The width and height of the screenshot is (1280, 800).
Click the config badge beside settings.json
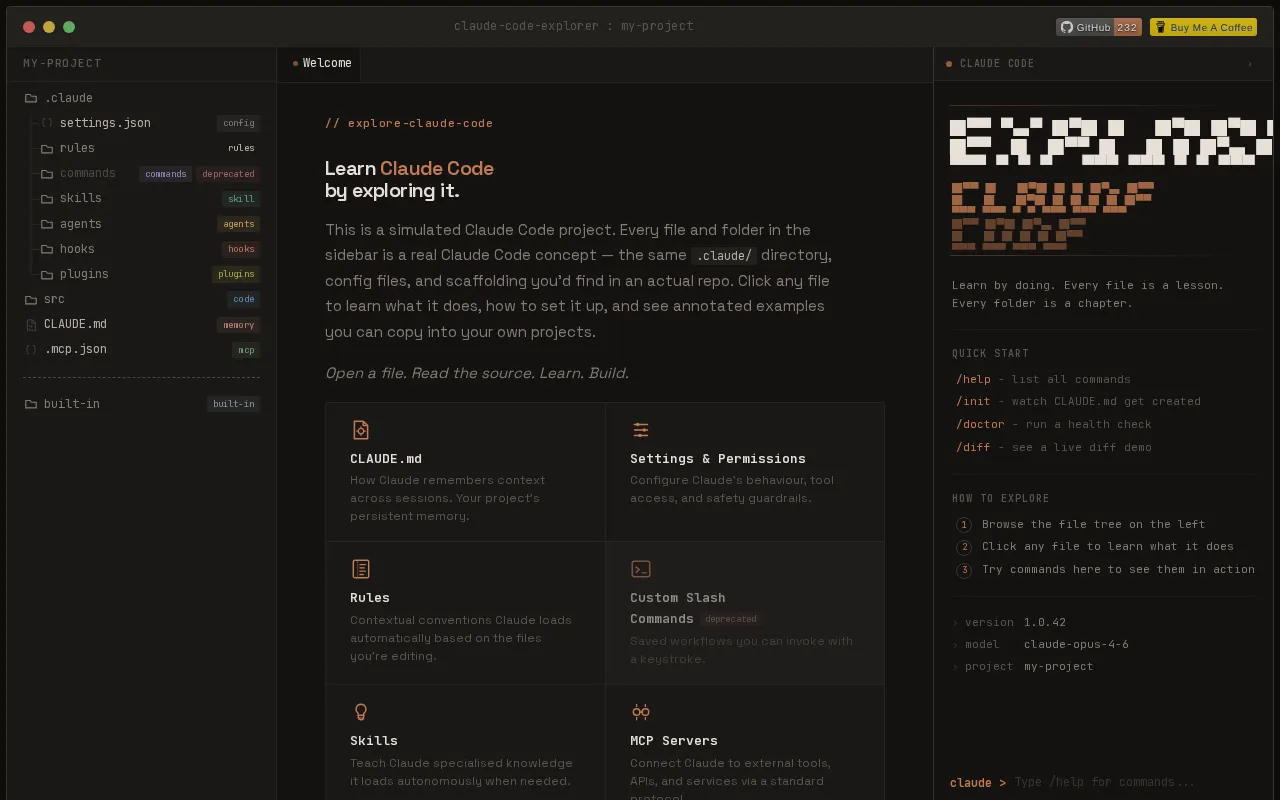239,123
